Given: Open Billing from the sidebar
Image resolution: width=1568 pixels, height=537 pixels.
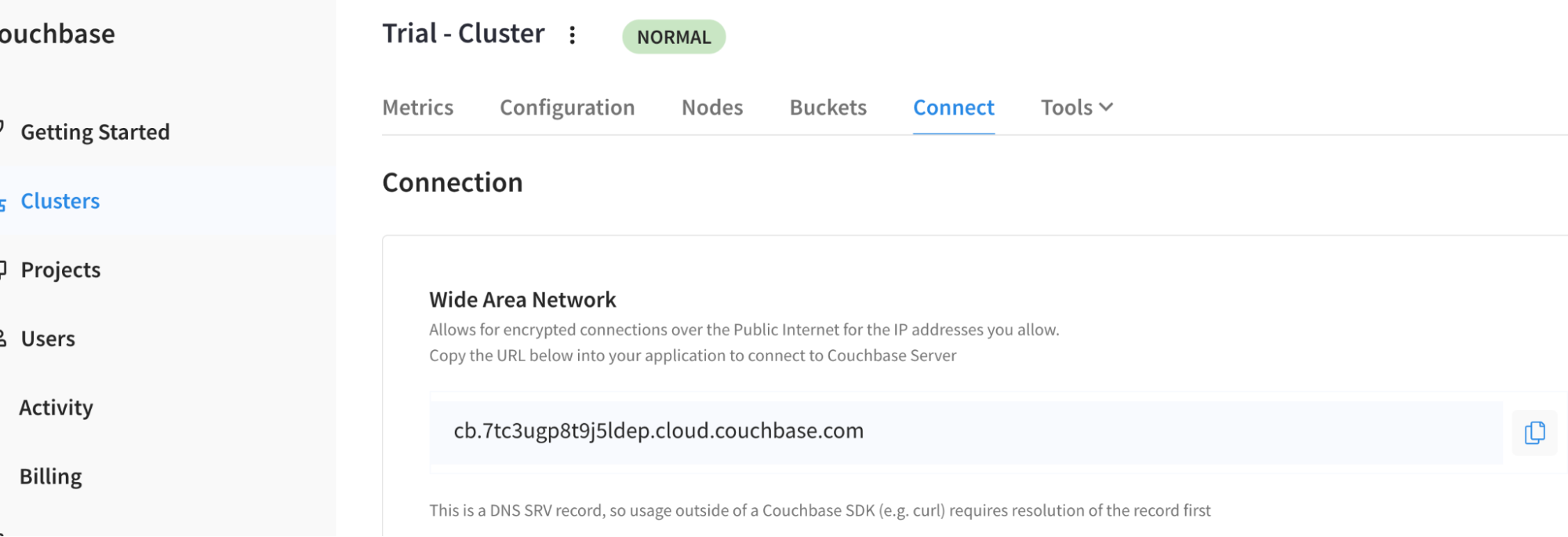Looking at the screenshot, I should coord(51,477).
